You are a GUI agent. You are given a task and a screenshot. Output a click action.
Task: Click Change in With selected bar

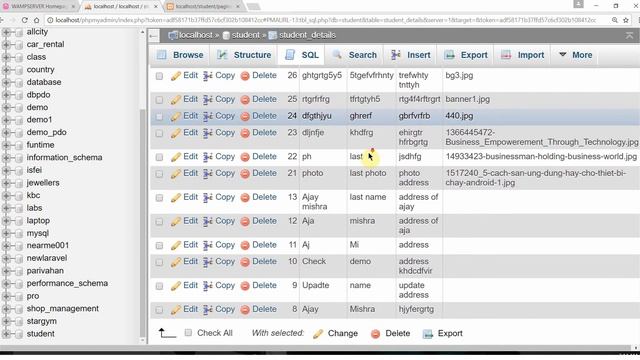342,334
